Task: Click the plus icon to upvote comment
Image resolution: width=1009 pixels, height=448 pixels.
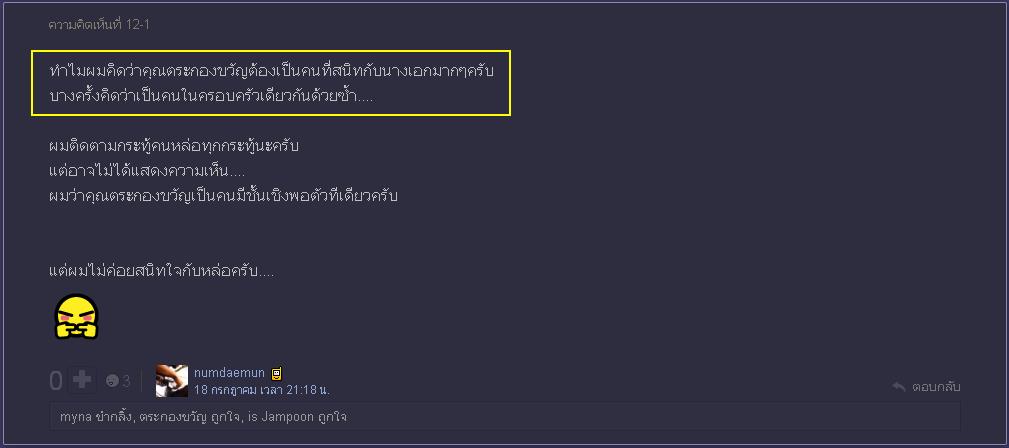Action: tap(83, 380)
